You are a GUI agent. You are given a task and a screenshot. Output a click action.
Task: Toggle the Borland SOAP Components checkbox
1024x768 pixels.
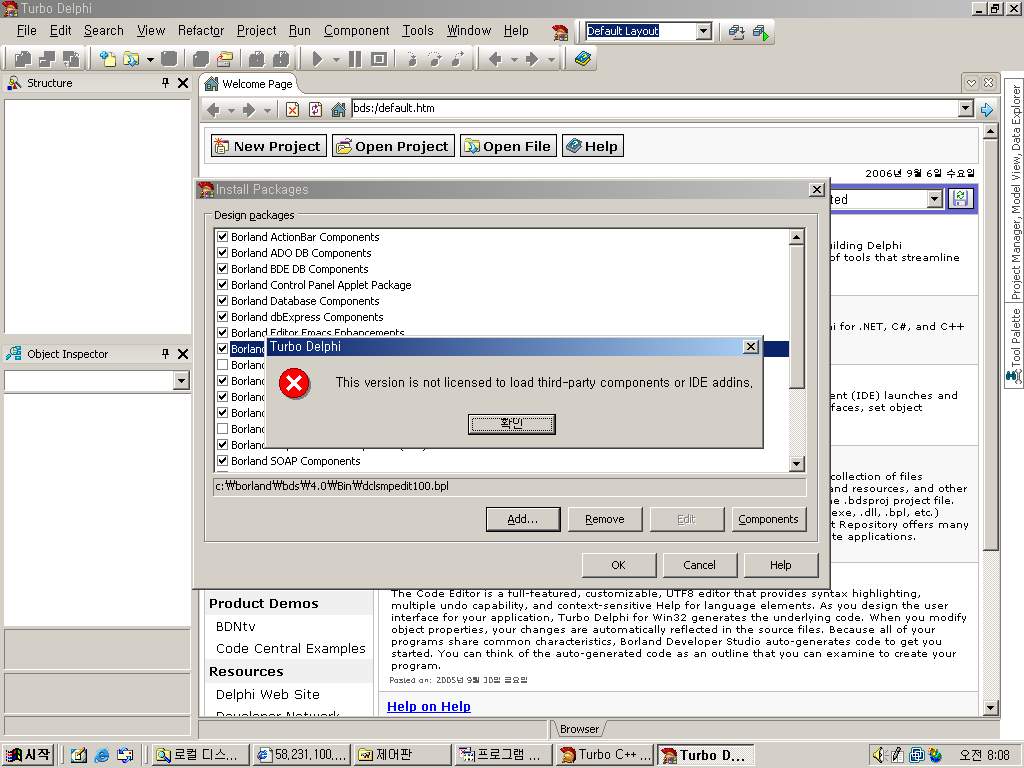[x=223, y=461]
